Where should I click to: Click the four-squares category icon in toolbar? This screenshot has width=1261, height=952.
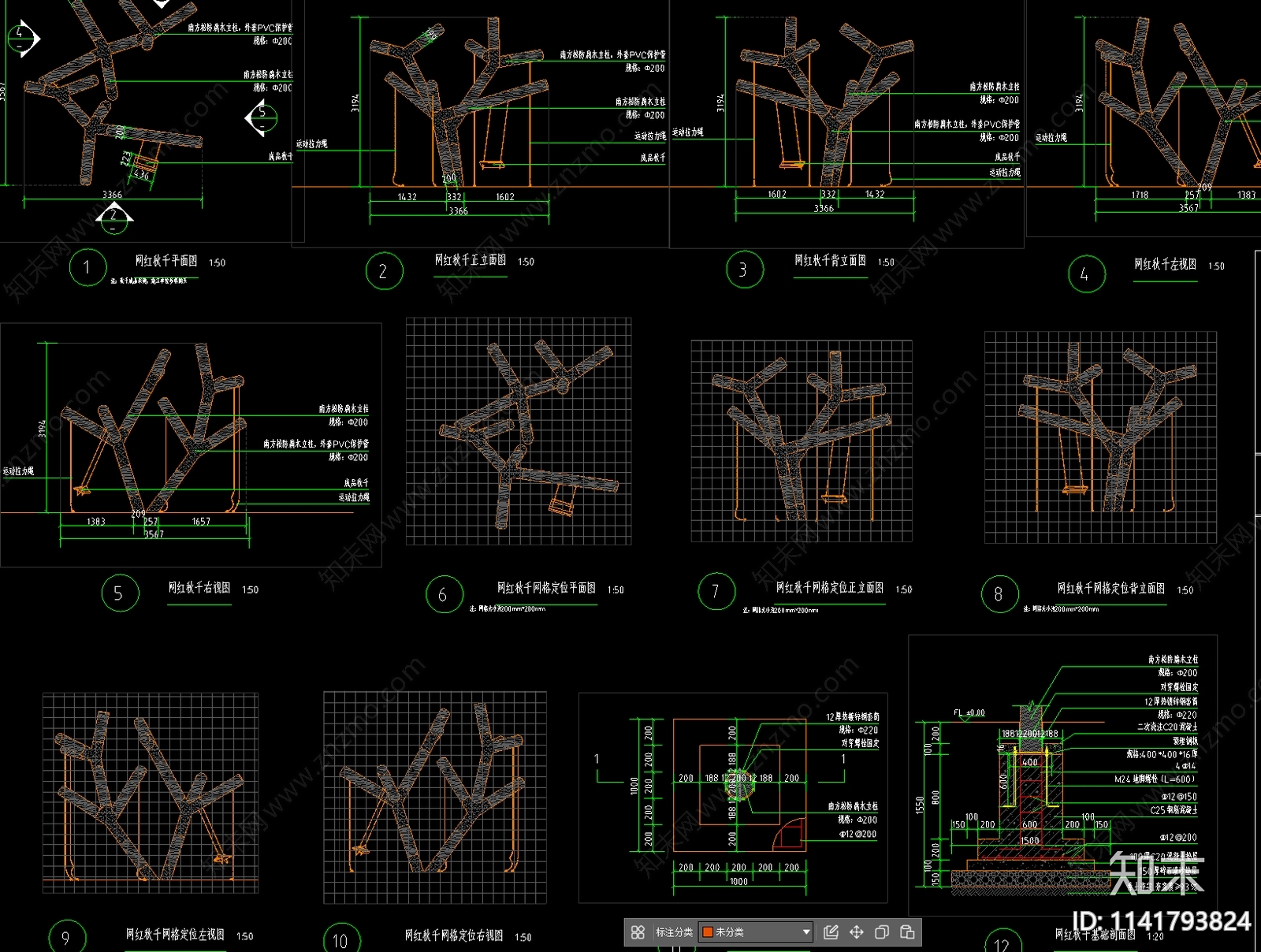638,932
